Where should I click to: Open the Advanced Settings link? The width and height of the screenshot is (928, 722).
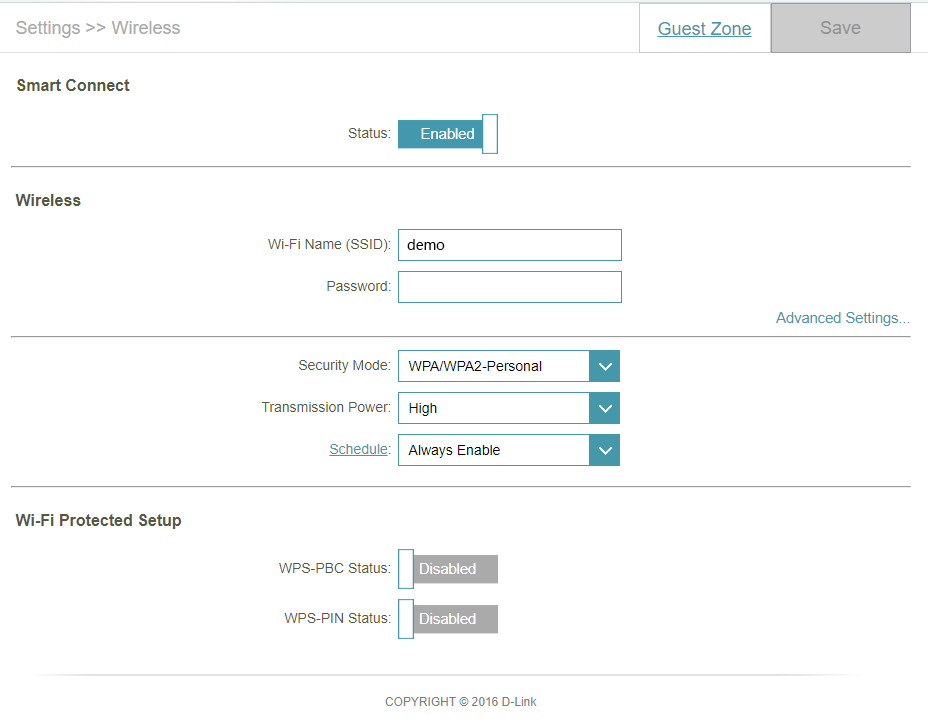(842, 318)
